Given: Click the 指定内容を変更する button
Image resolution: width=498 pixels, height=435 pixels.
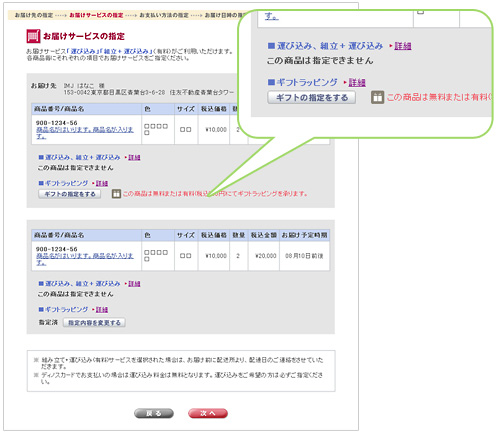Looking at the screenshot, I should [x=94, y=322].
